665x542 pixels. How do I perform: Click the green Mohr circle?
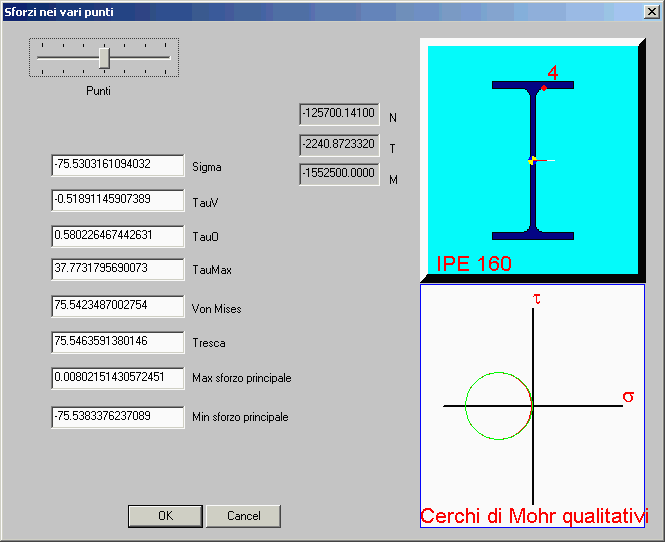(x=468, y=405)
